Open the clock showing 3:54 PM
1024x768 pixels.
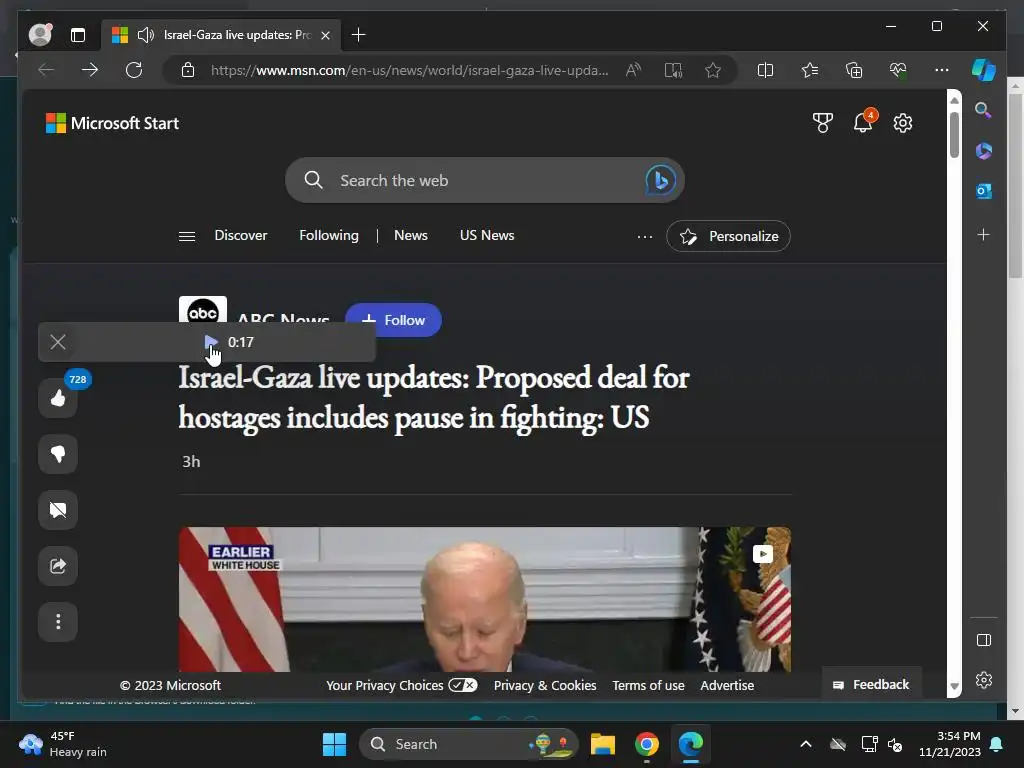coord(950,744)
